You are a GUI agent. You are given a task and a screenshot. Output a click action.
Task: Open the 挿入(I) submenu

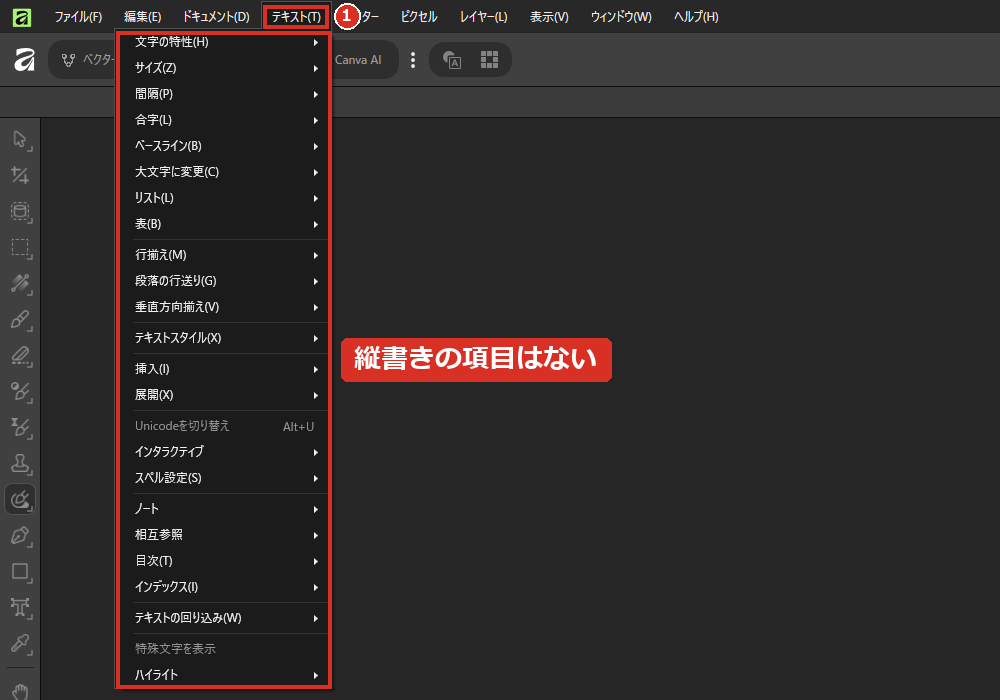(224, 369)
